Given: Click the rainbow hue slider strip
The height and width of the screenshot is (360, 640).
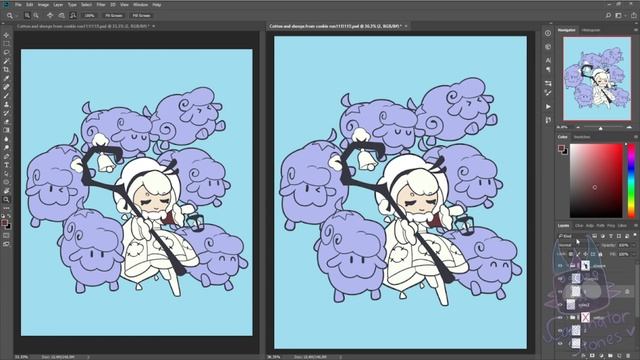Looking at the screenshot, I should [x=631, y=180].
